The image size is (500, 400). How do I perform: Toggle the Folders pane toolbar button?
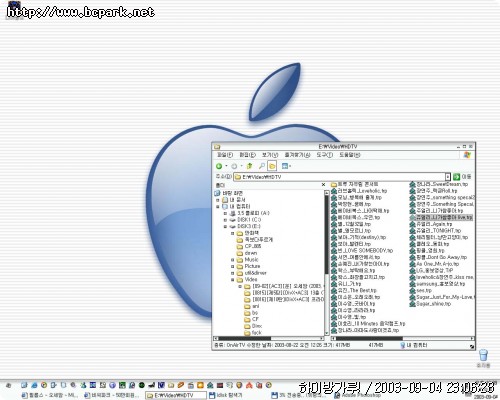click(272, 166)
